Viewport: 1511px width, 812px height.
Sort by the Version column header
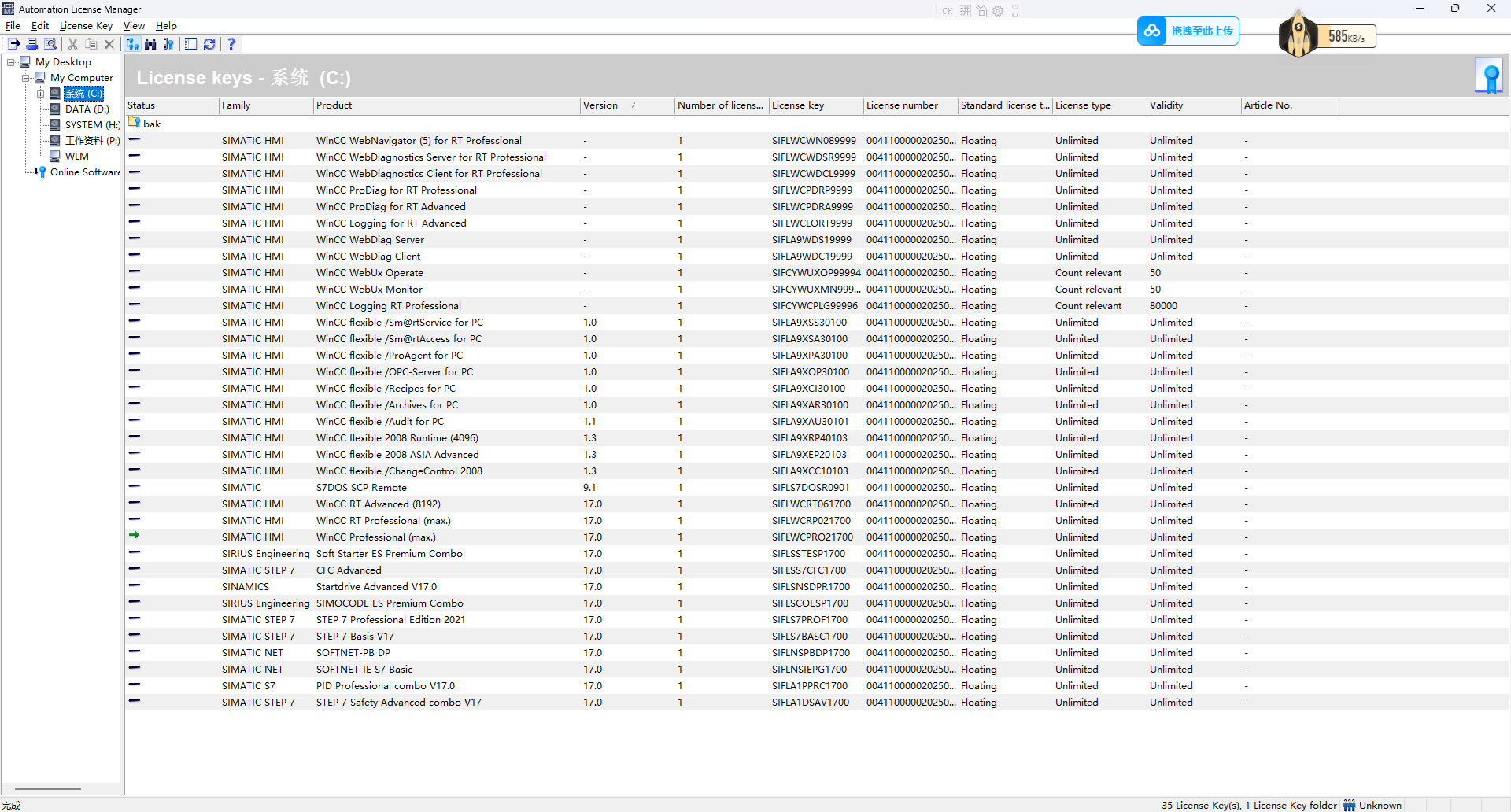(x=600, y=105)
